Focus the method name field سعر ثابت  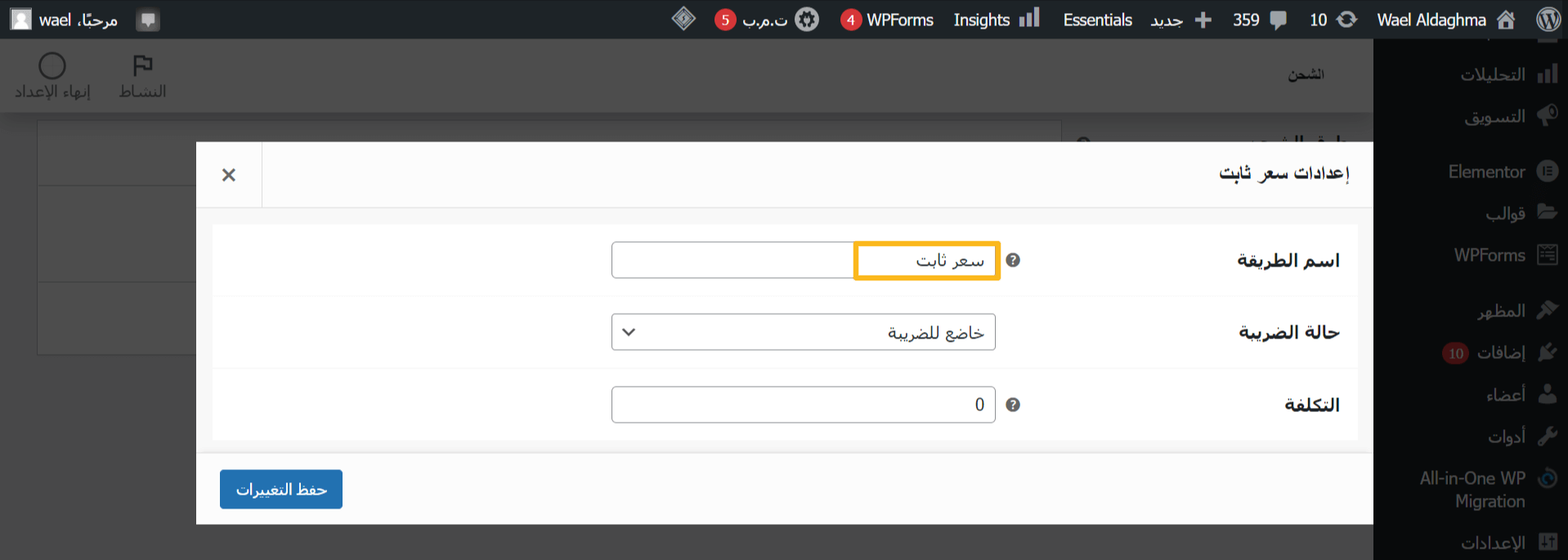click(x=803, y=260)
